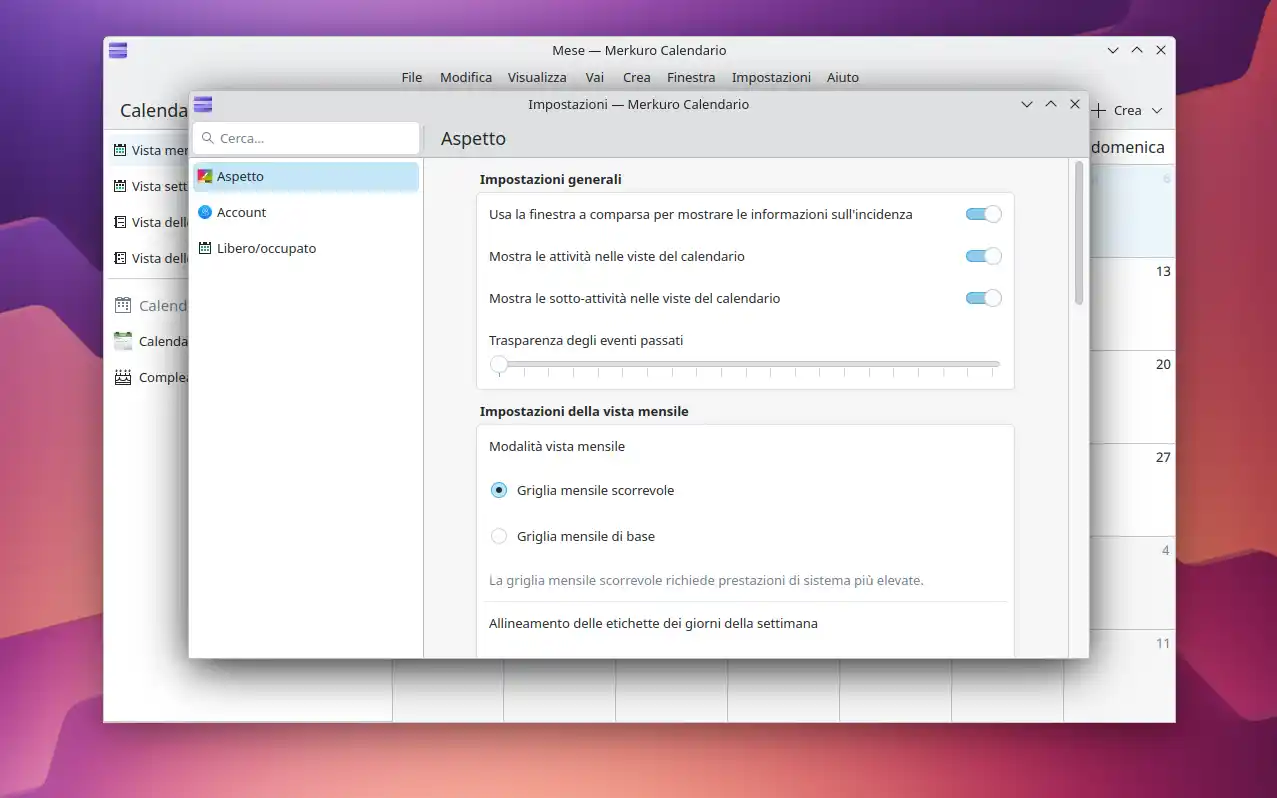Select Griglia mensile di base radio button

click(x=499, y=536)
